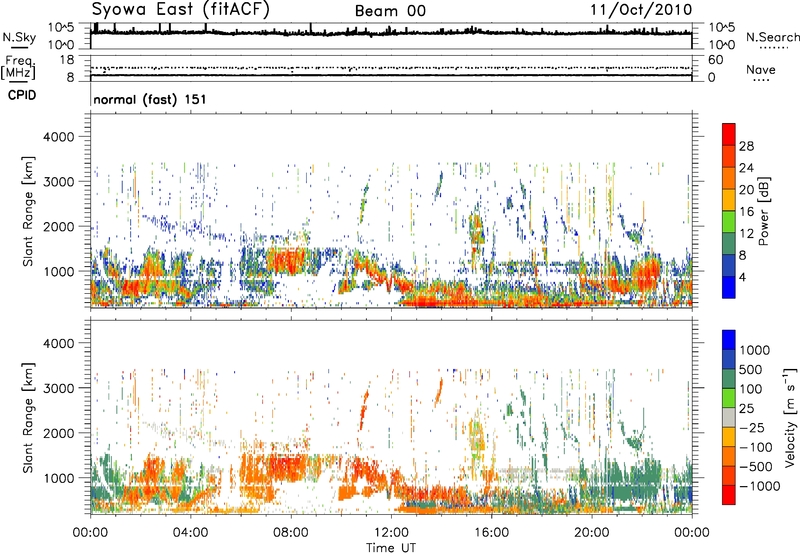Click the "100" velocity colorbar label

pyautogui.click(x=751, y=389)
